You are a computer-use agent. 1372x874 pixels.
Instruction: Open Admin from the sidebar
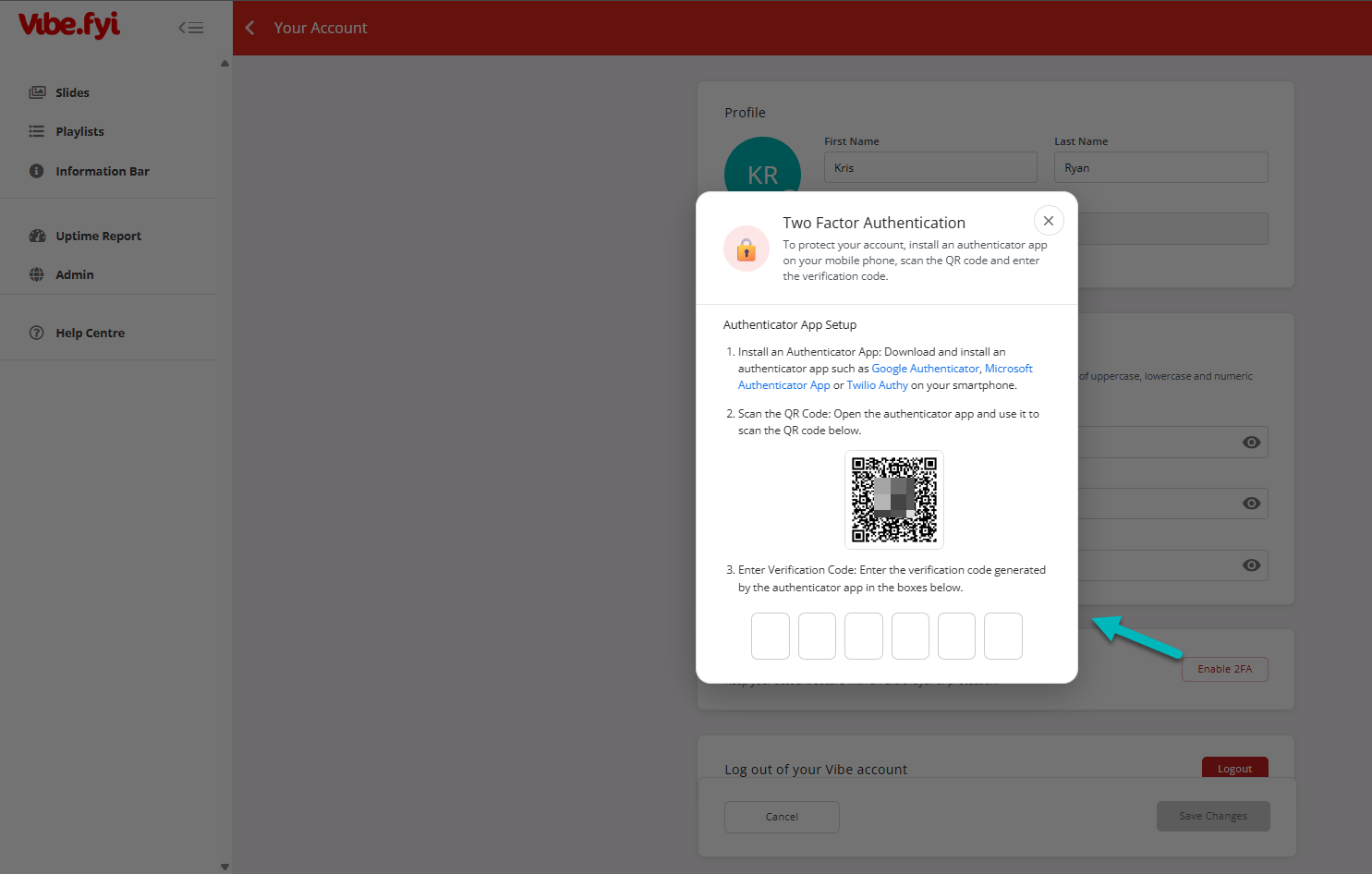pyautogui.click(x=74, y=274)
